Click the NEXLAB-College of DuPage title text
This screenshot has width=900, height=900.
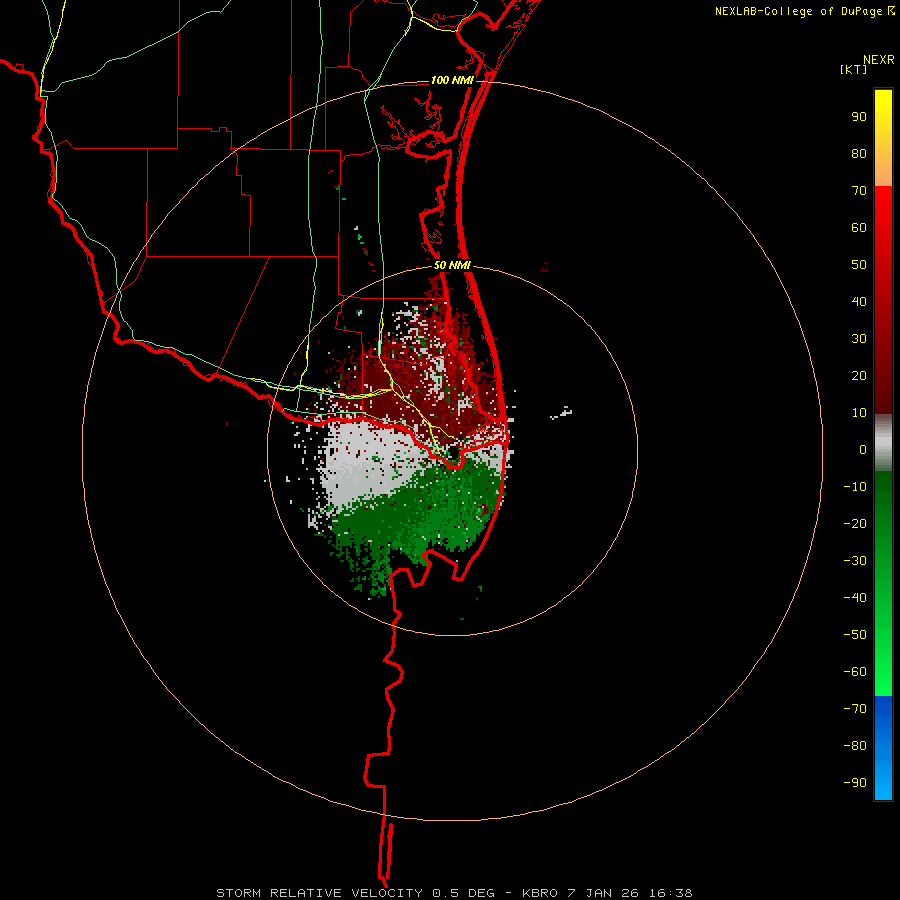pyautogui.click(x=799, y=11)
